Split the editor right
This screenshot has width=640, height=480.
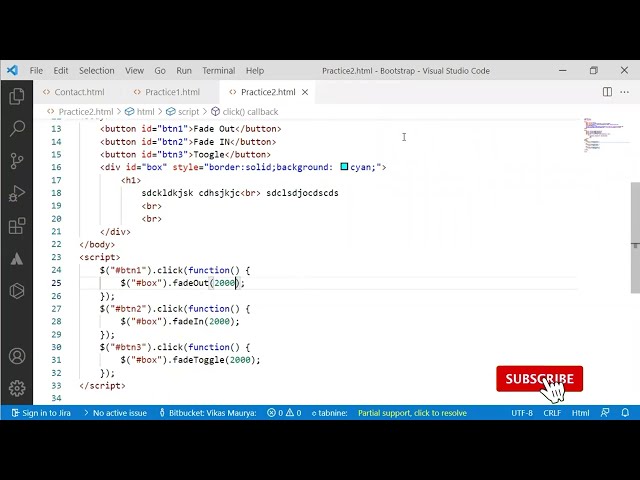[x=607, y=92]
